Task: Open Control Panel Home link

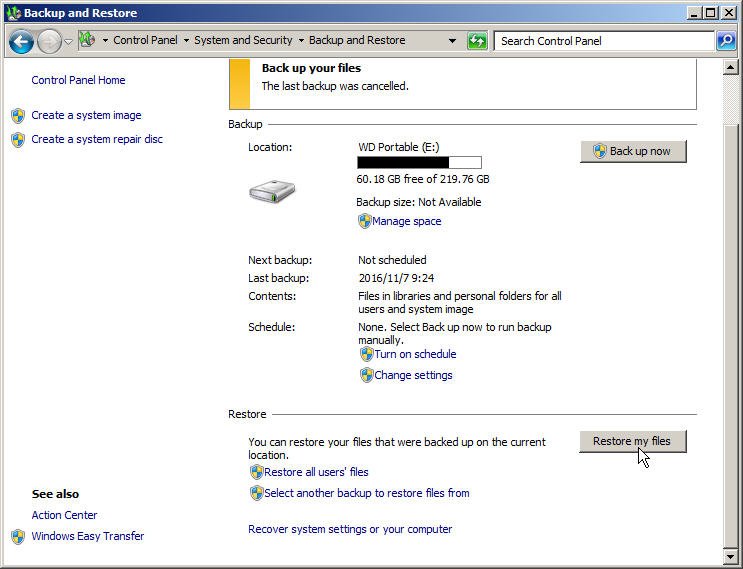Action: point(78,80)
